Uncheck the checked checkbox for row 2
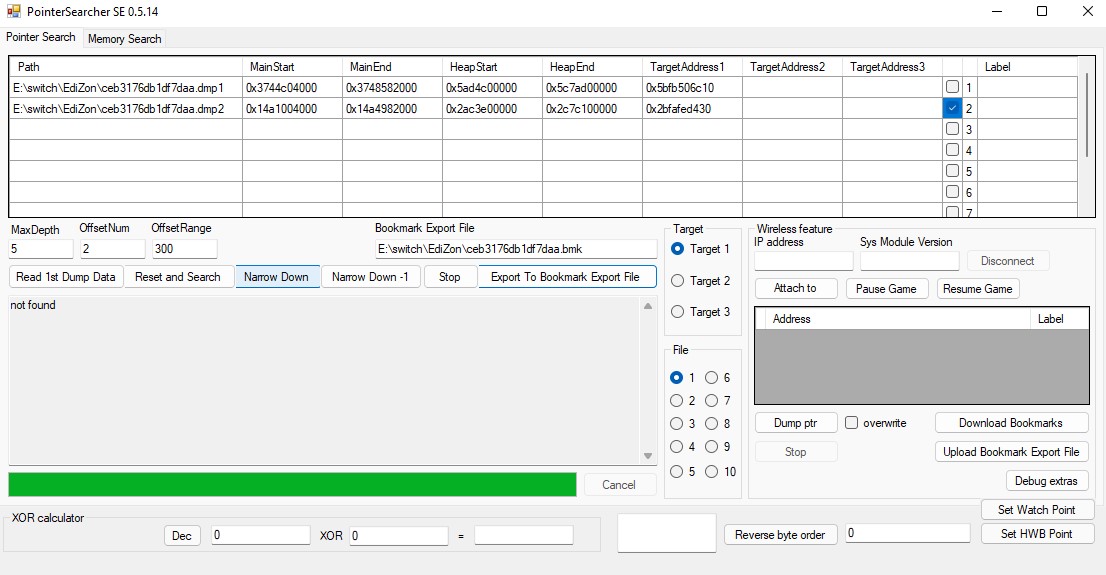The height and width of the screenshot is (575, 1106). pyautogui.click(x=952, y=108)
